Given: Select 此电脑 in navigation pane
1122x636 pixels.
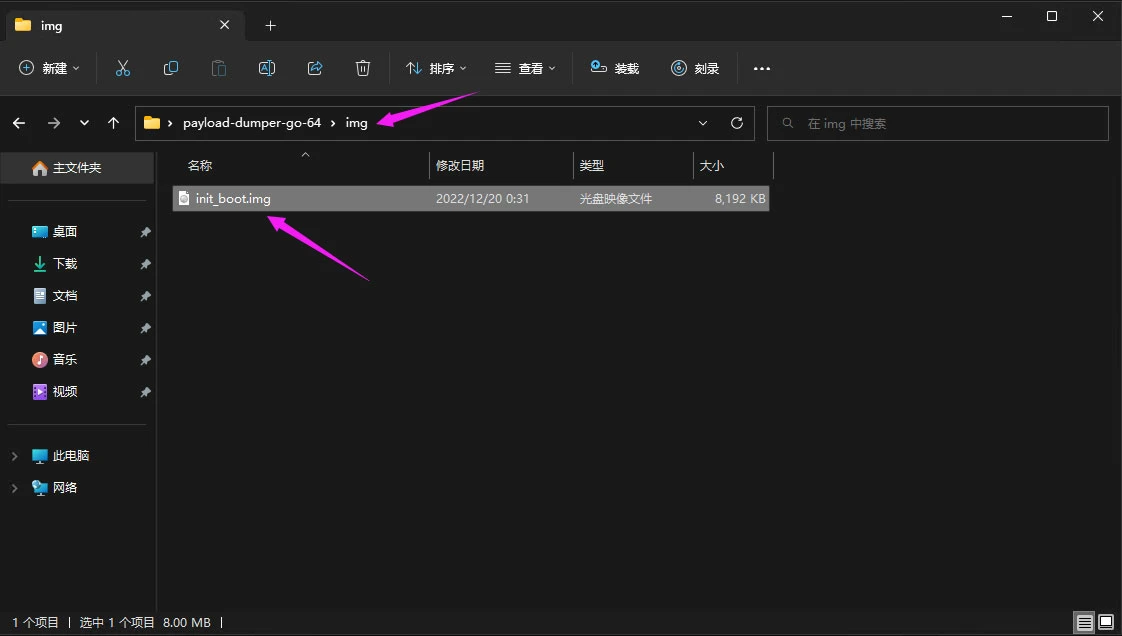Looking at the screenshot, I should click(x=71, y=456).
